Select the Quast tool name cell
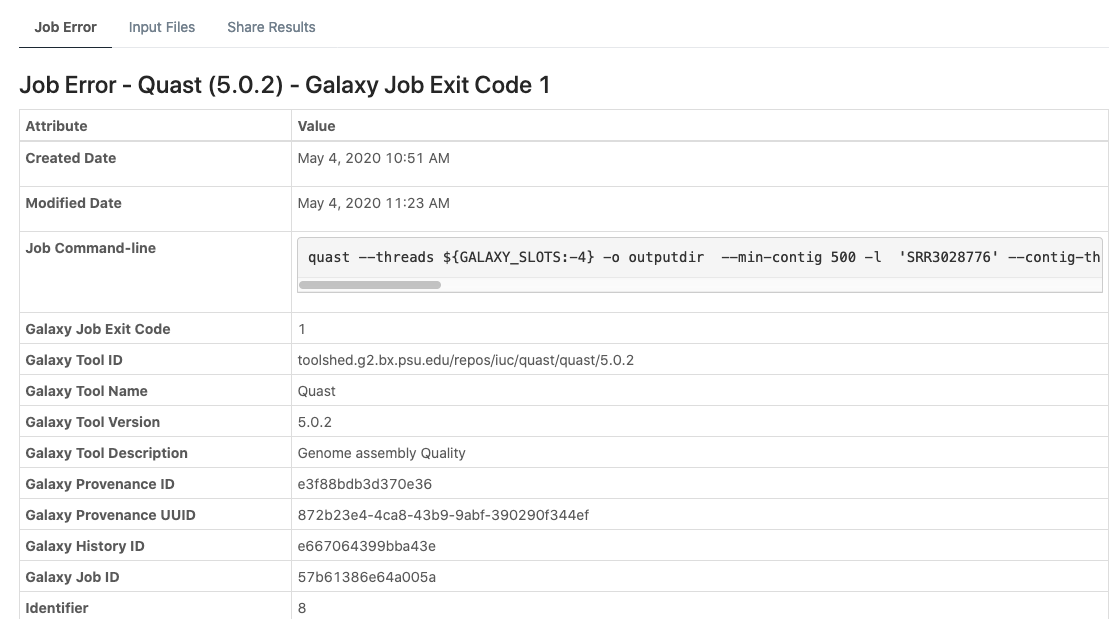 pos(316,391)
